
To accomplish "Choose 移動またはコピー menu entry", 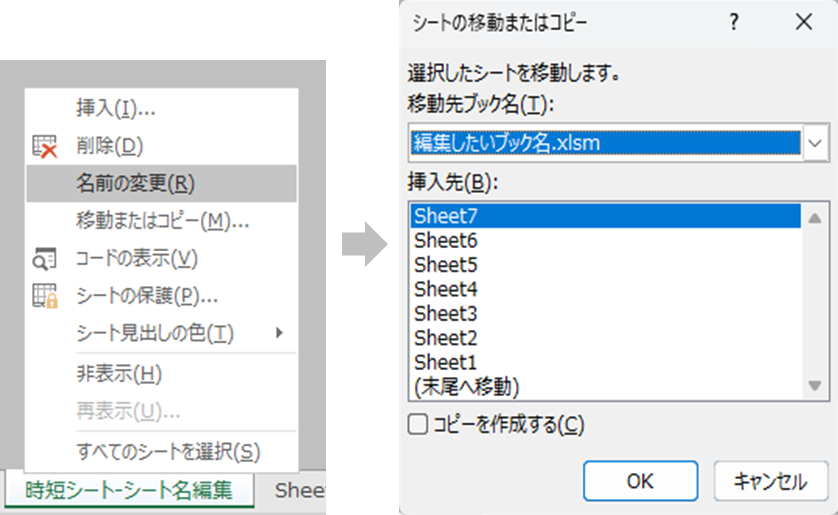I will 160,220.
